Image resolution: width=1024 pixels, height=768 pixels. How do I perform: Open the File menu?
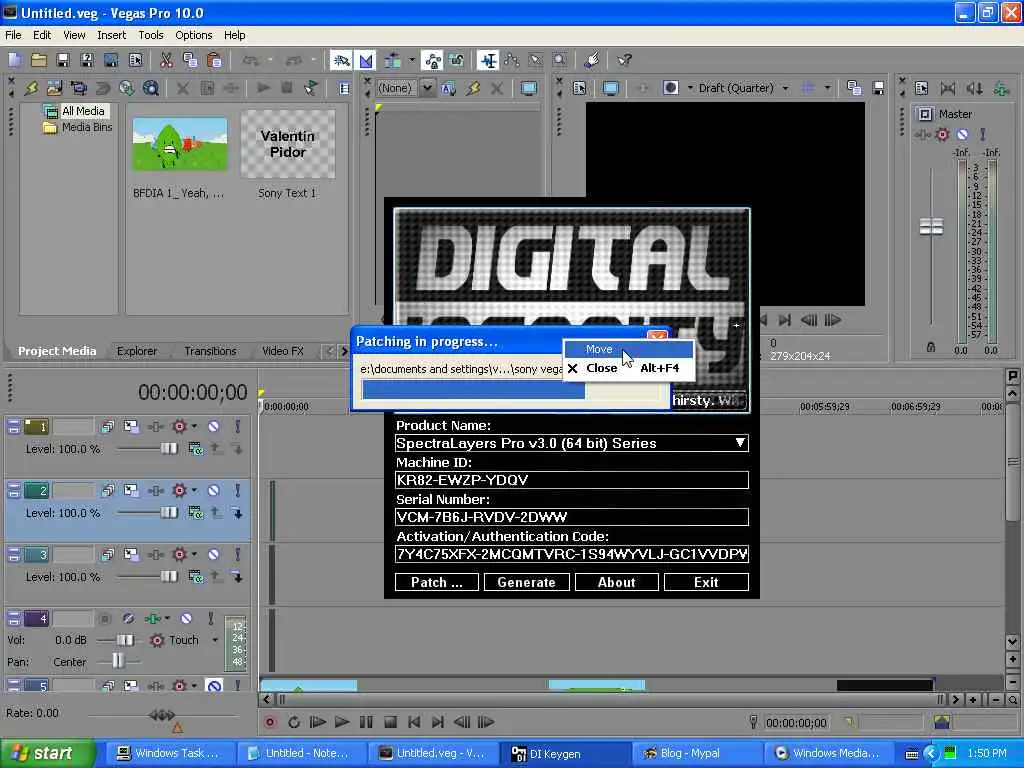13,35
